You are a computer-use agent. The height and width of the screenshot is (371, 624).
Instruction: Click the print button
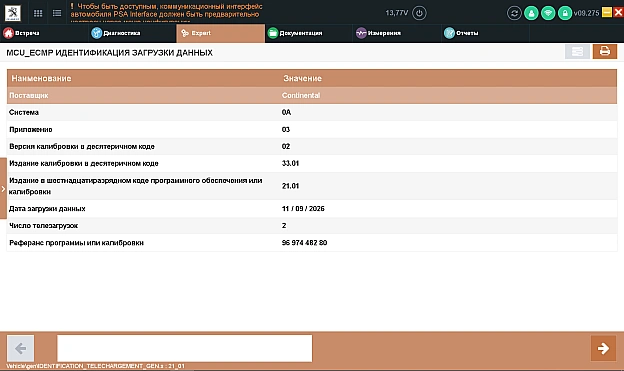coord(605,51)
